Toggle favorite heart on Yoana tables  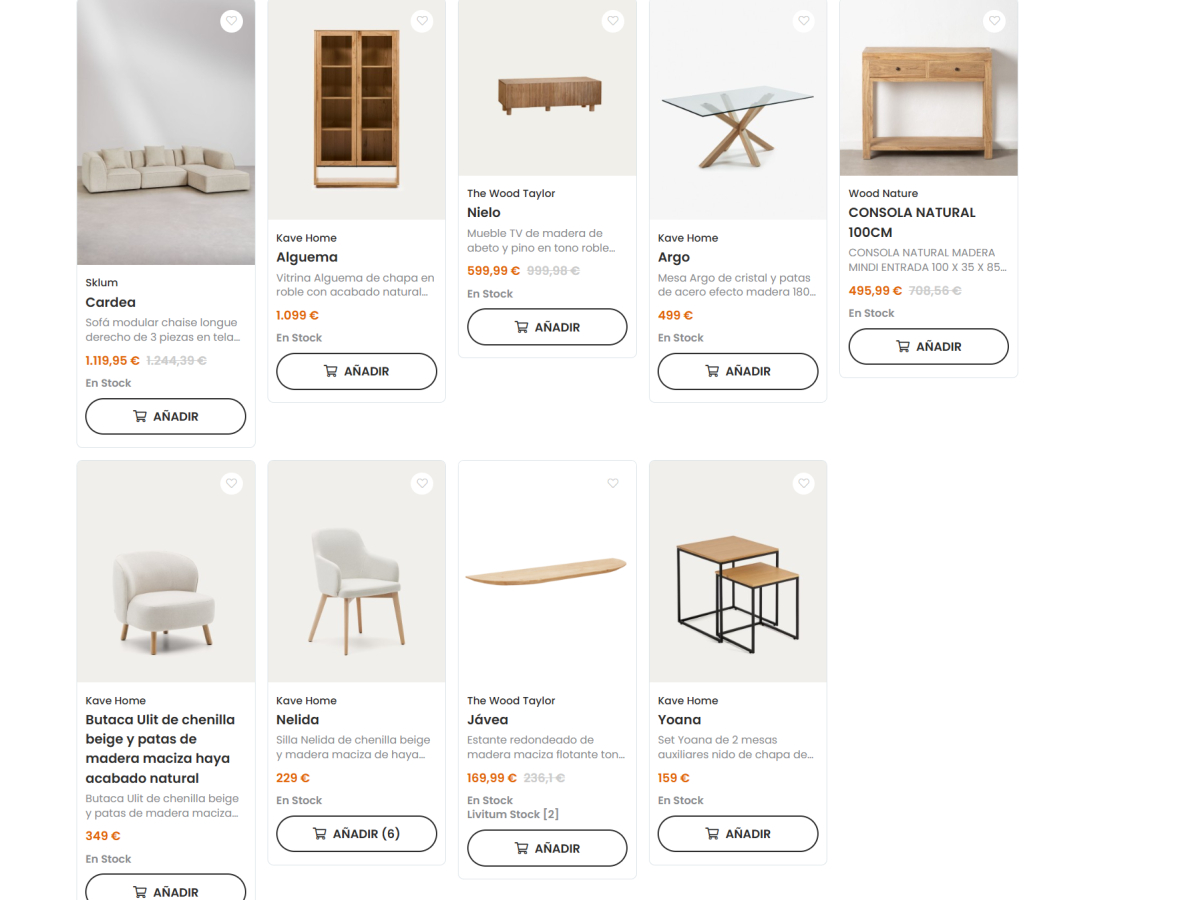coord(803,484)
